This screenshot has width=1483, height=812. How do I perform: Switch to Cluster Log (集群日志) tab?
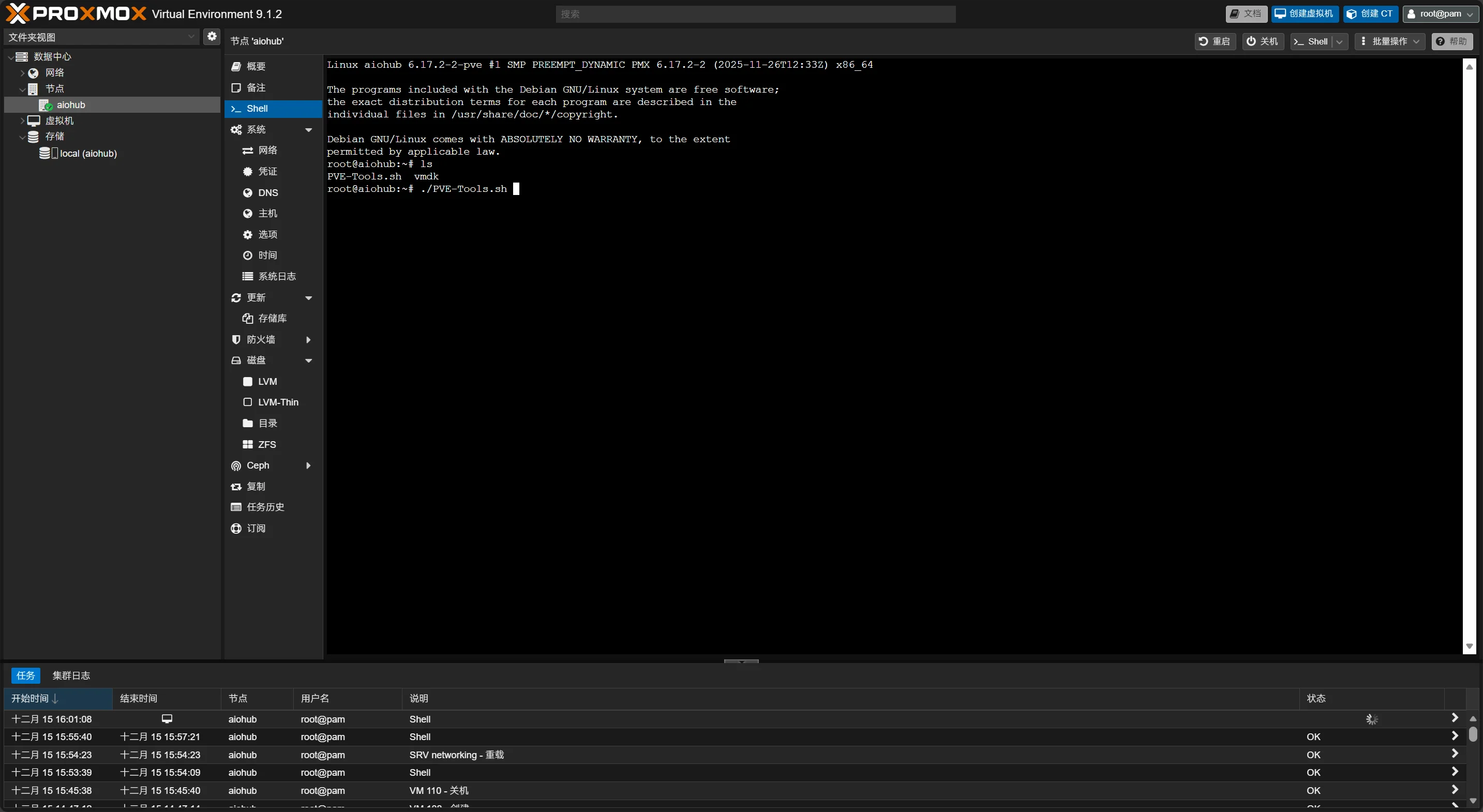click(x=71, y=675)
